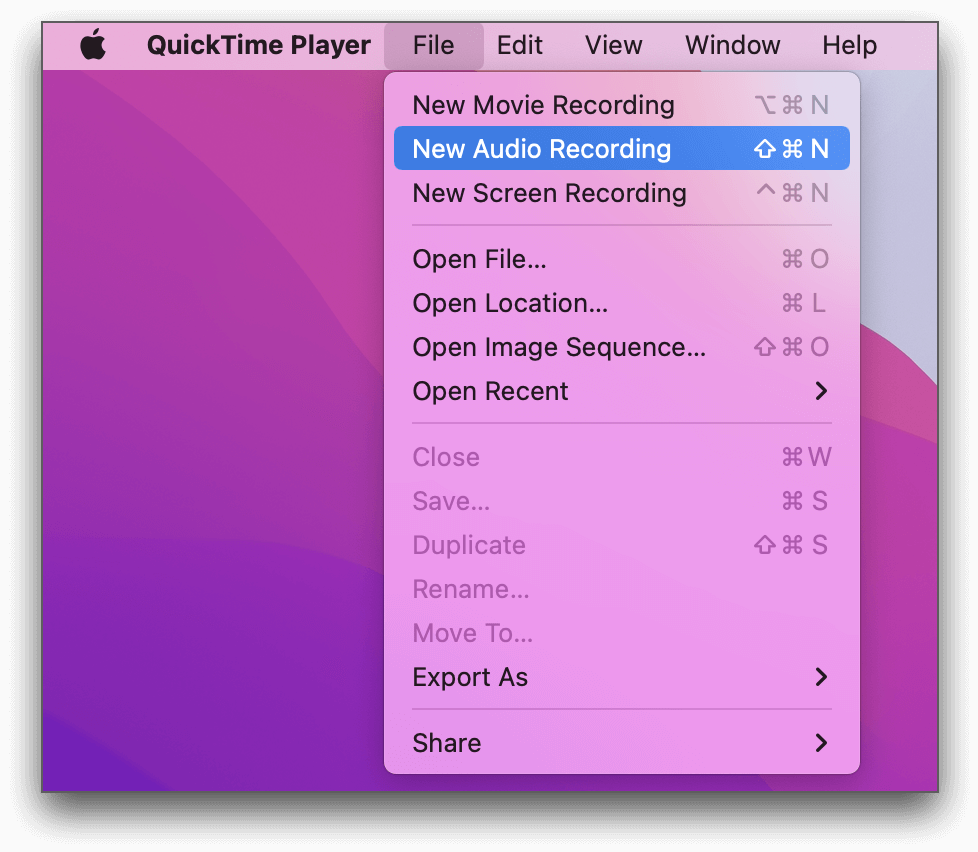Image resolution: width=978 pixels, height=852 pixels.
Task: Open the Apple menu
Action: point(93,45)
